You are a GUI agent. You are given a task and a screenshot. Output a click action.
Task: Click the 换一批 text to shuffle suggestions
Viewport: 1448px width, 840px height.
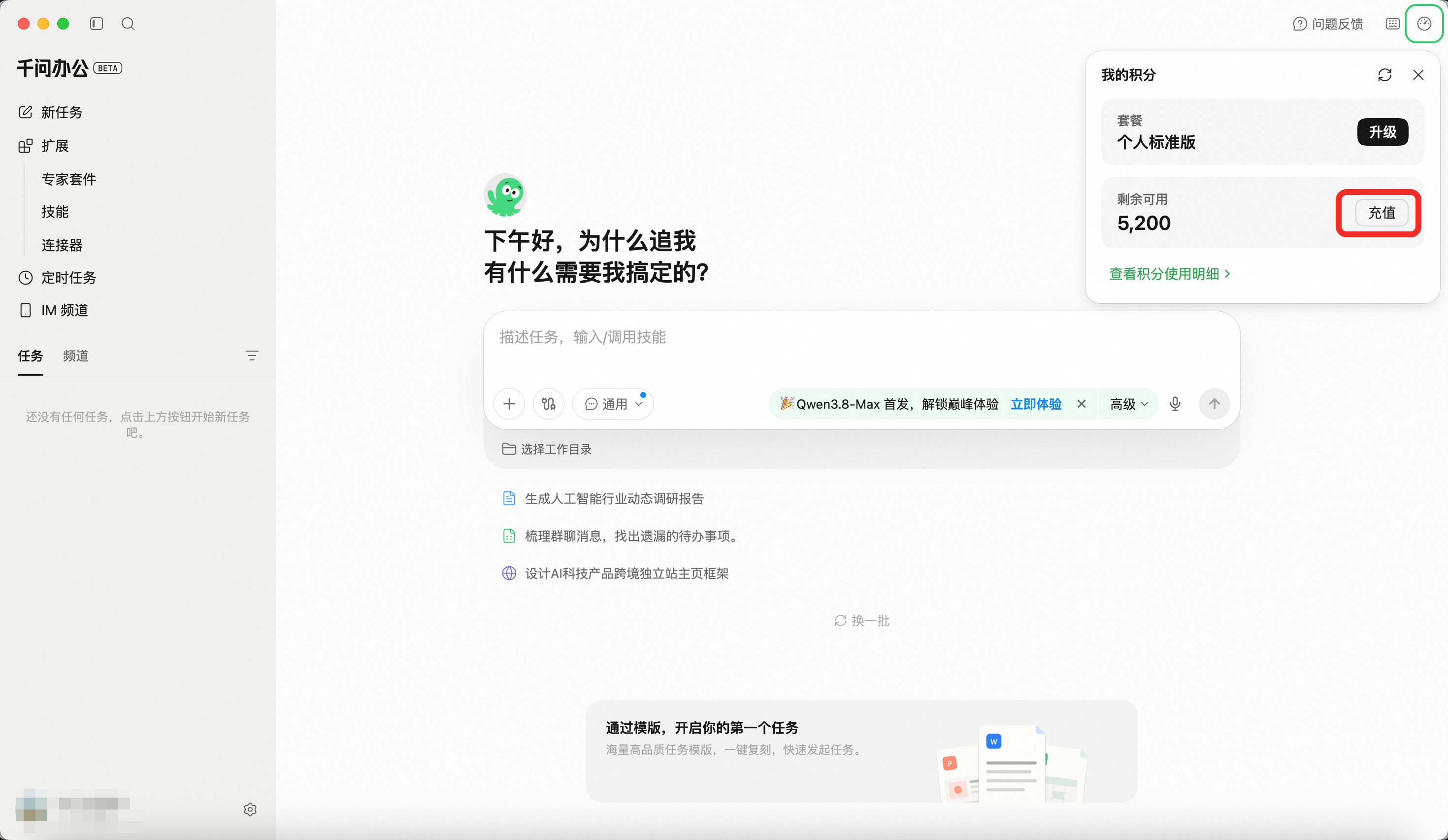[x=871, y=620]
